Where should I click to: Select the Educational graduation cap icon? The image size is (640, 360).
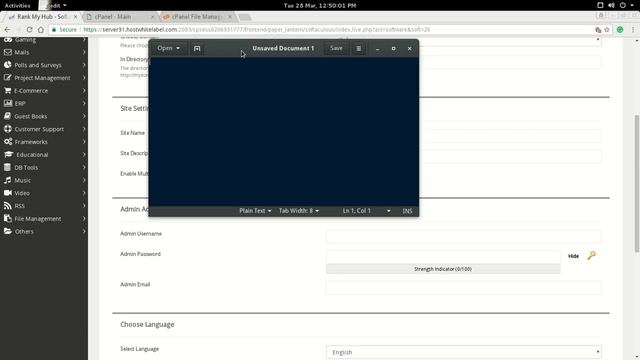8,154
